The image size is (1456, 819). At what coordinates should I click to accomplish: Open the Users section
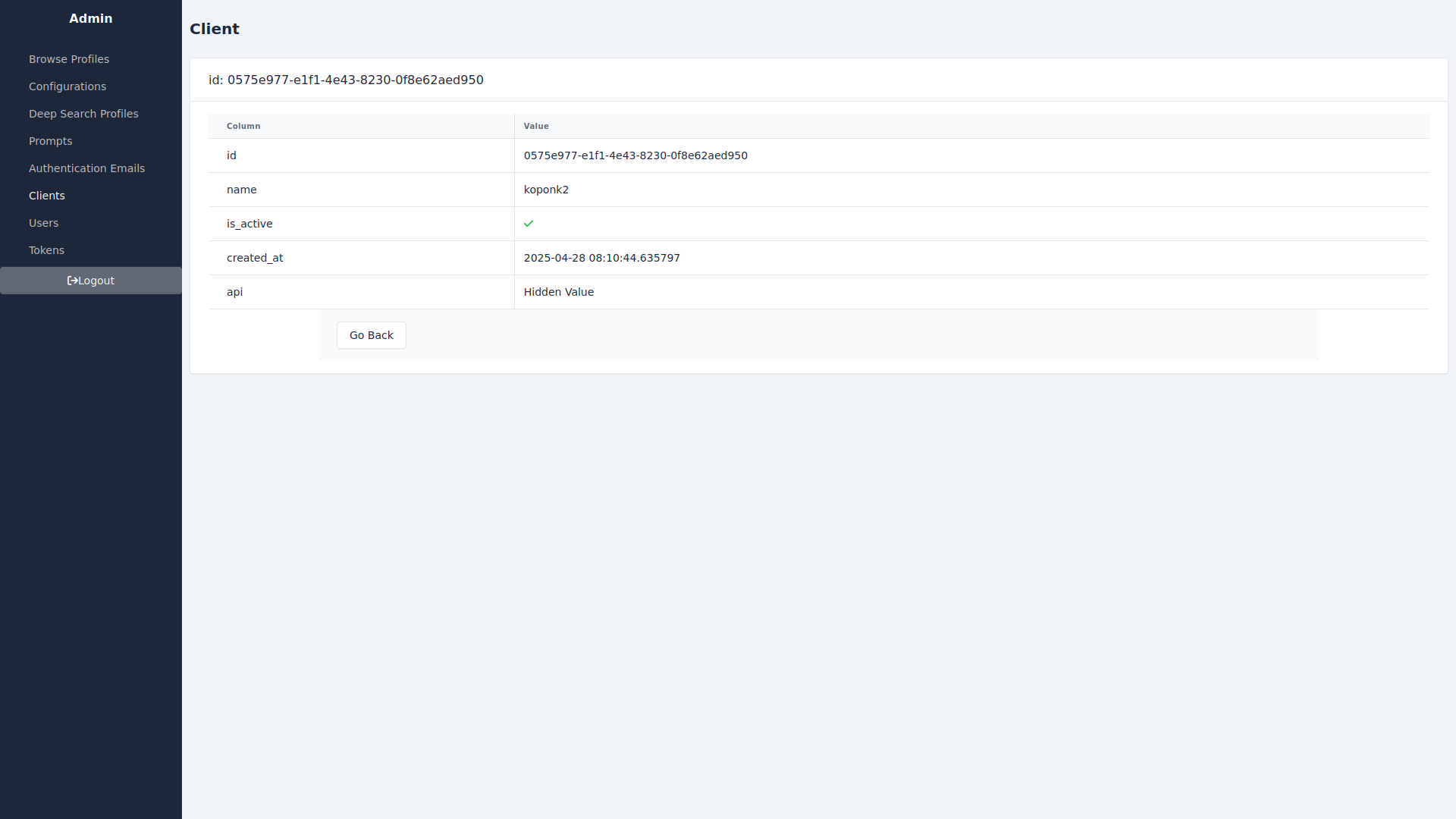click(43, 223)
